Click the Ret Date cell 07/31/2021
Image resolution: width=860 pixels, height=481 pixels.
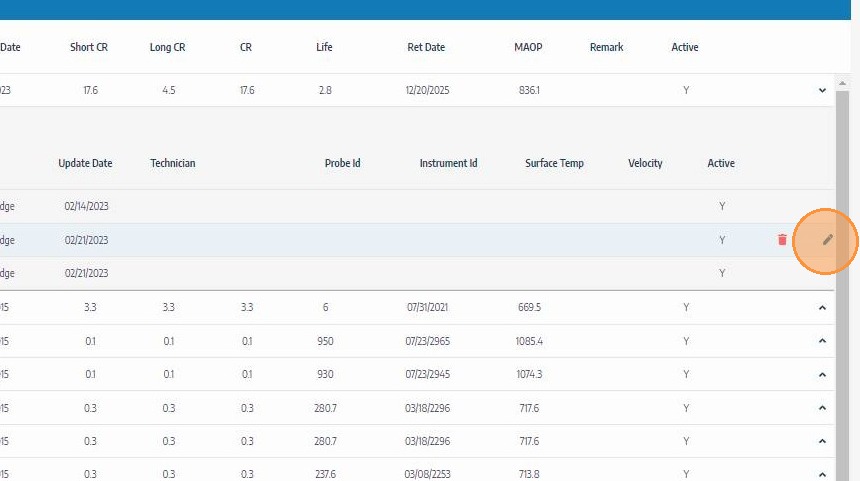(x=427, y=307)
